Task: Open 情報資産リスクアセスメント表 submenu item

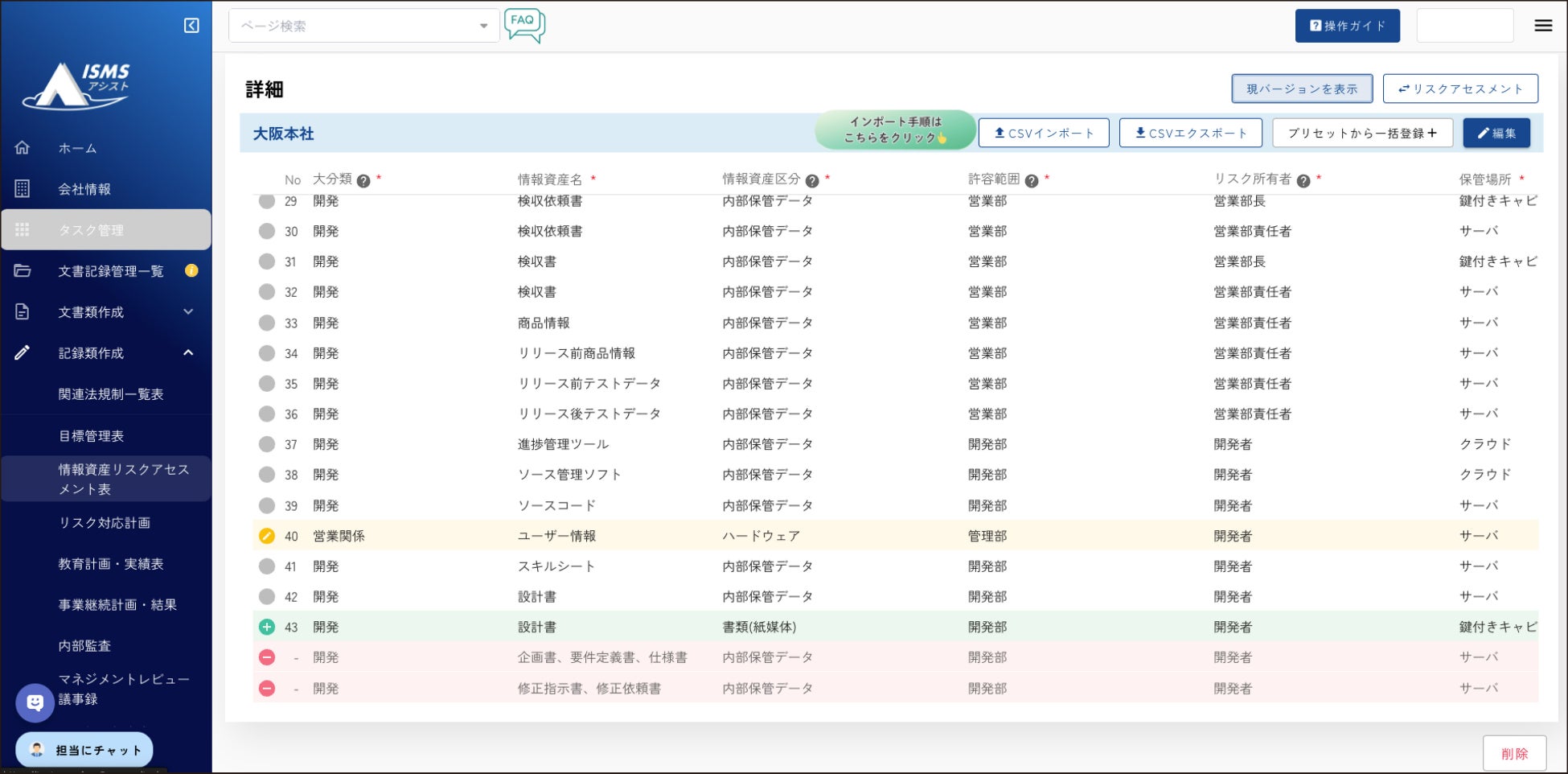Action: (x=106, y=479)
